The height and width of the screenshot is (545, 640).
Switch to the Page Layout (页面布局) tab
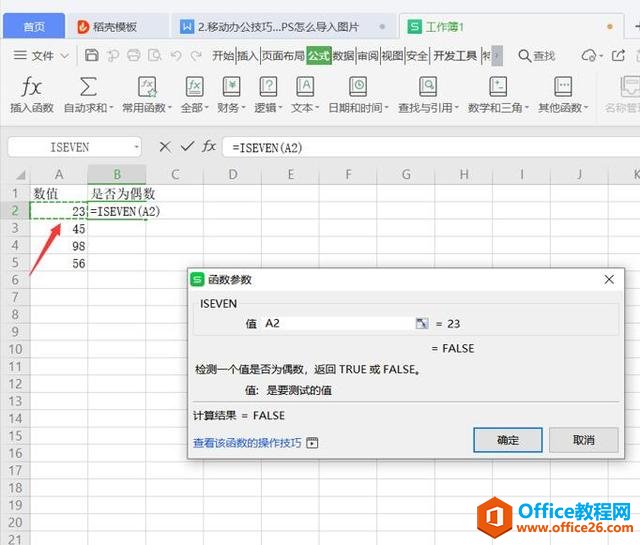click(283, 56)
